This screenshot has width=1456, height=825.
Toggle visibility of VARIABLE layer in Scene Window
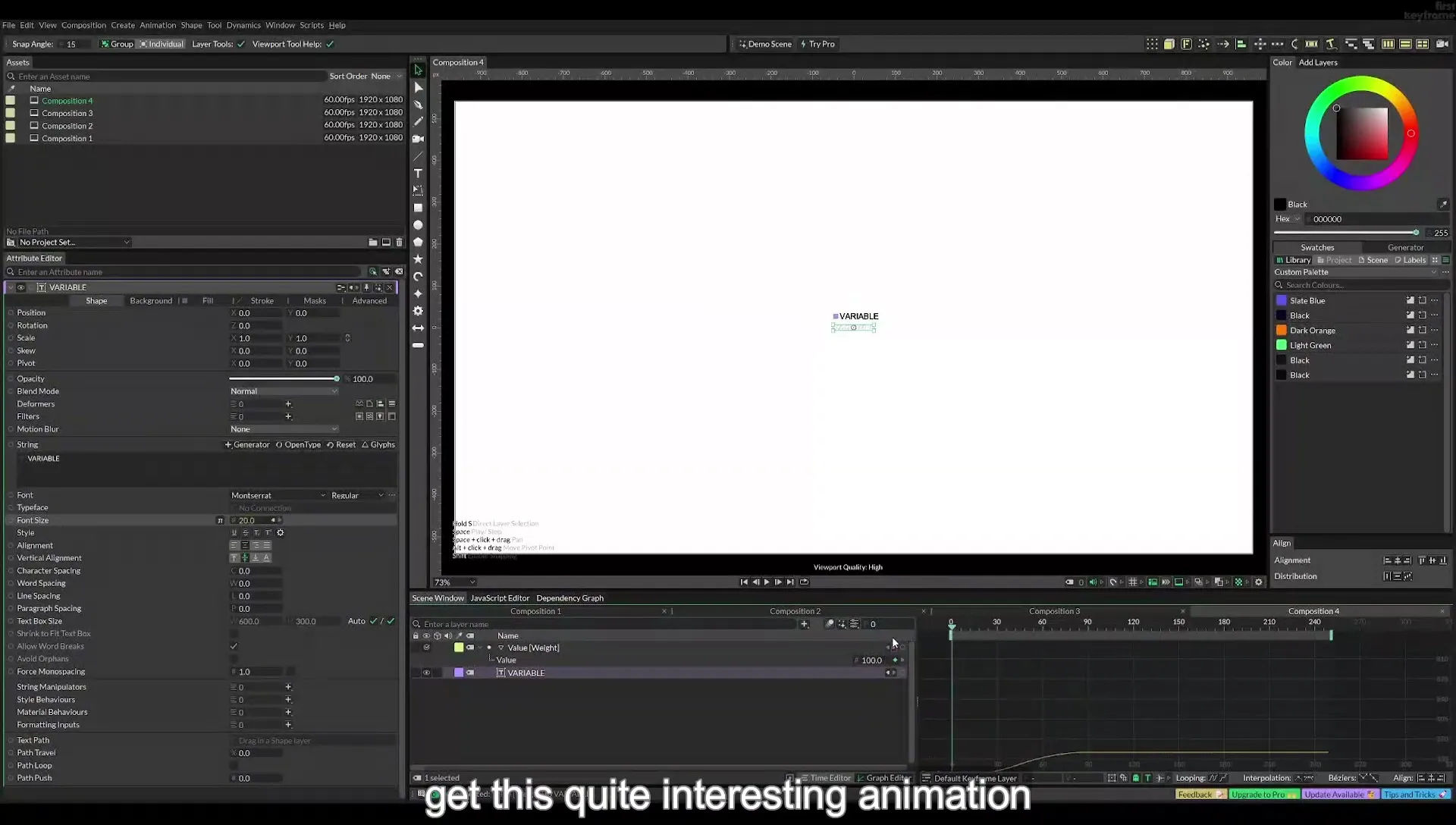click(426, 673)
